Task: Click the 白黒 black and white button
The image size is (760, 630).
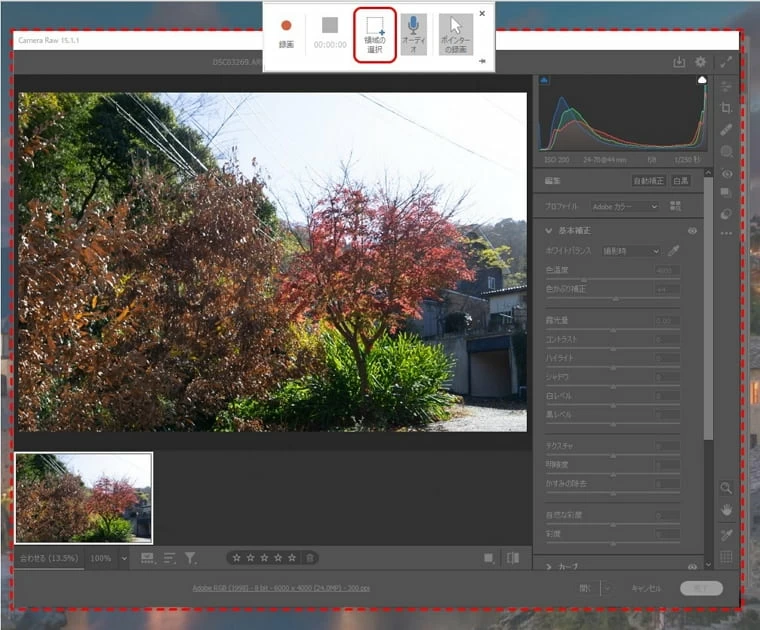Action: point(681,181)
